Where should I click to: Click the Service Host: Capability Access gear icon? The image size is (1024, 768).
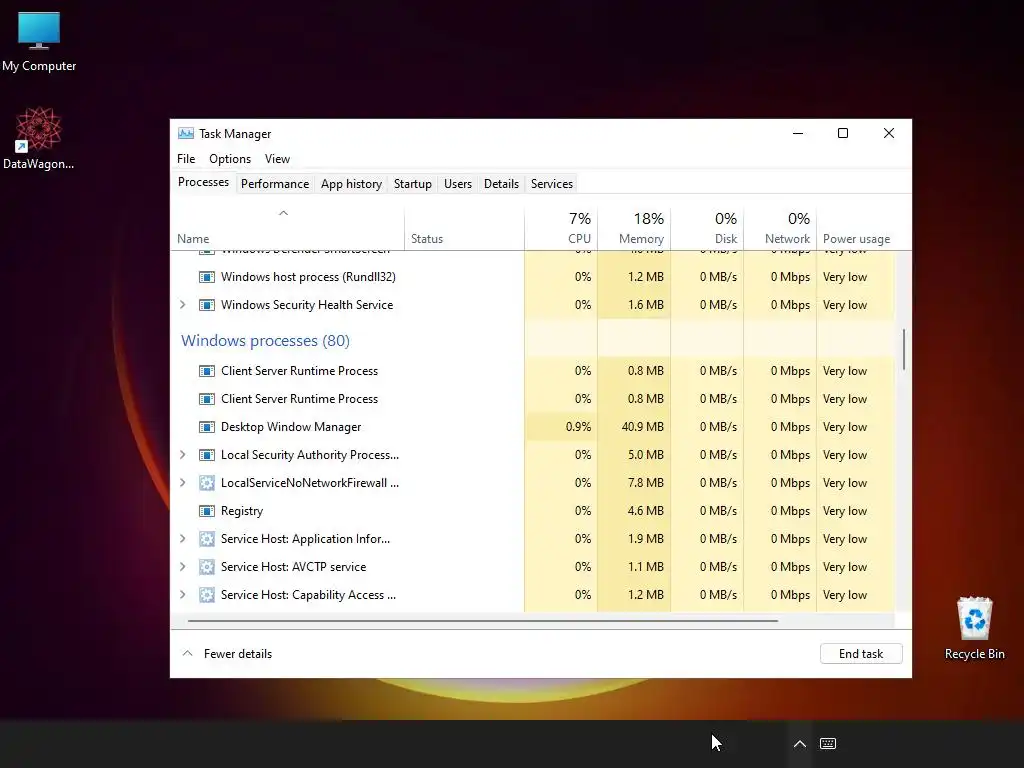pos(206,596)
